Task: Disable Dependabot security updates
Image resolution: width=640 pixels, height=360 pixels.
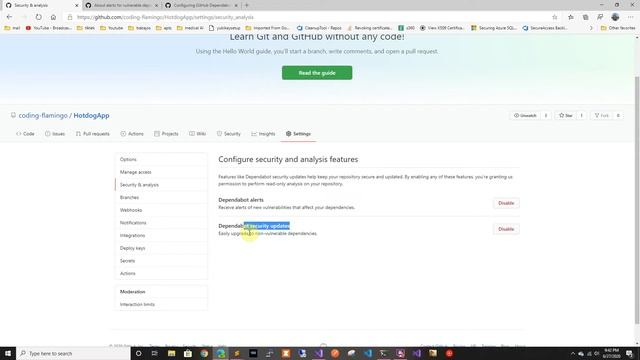Action: point(506,229)
